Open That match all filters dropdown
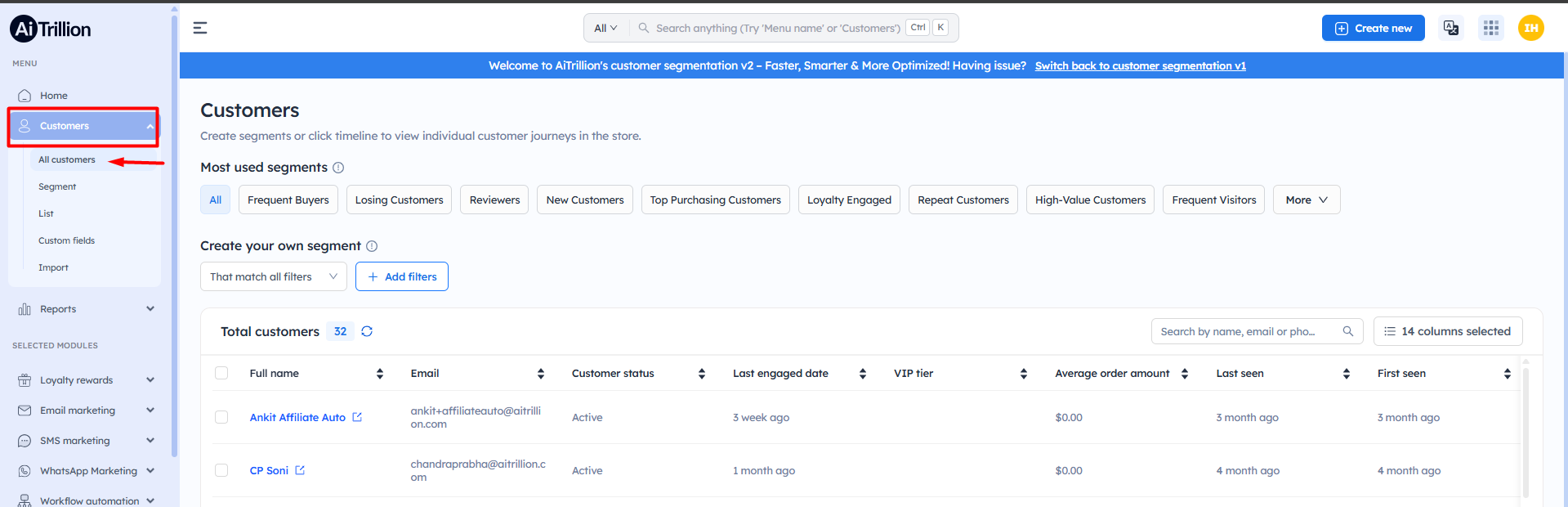 click(274, 276)
